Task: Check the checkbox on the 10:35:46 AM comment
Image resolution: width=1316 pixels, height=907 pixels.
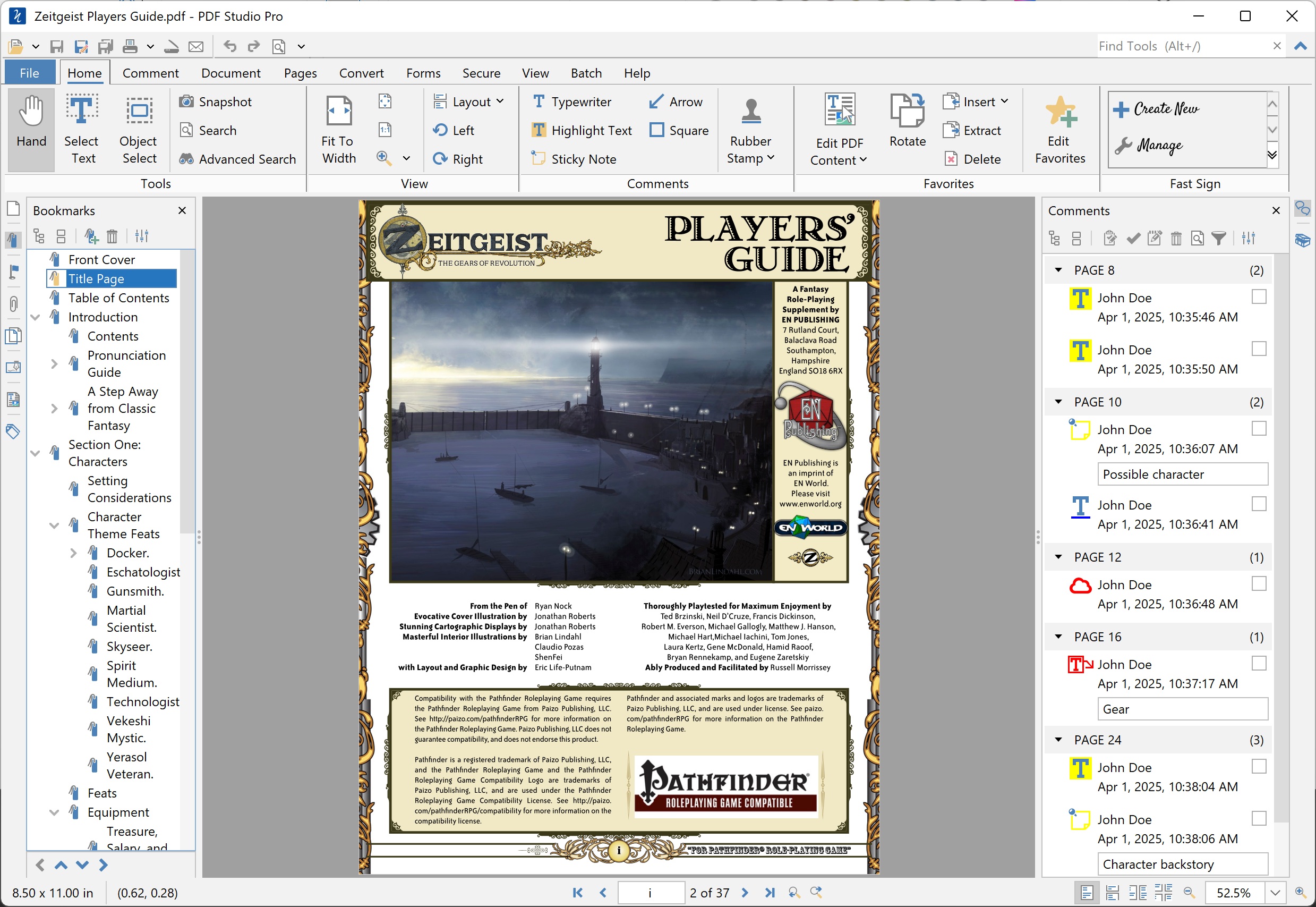Action: point(1260,296)
